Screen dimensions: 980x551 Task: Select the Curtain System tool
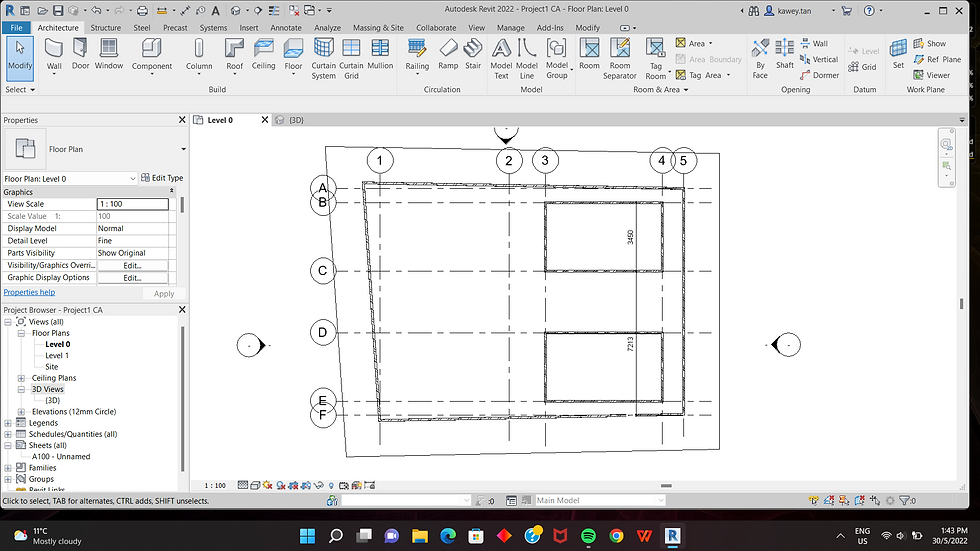324,59
